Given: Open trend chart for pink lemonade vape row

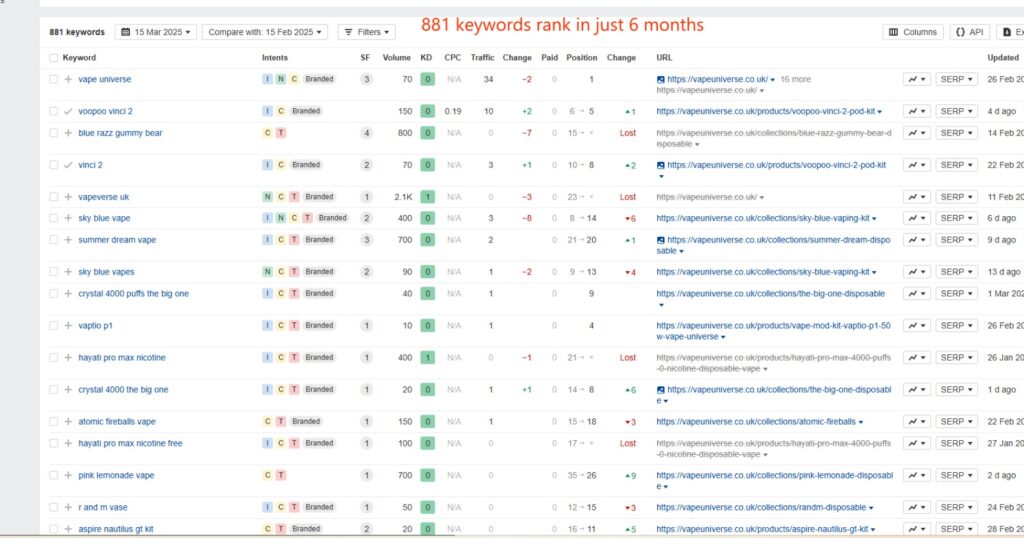Looking at the screenshot, I should pyautogui.click(x=916, y=475).
